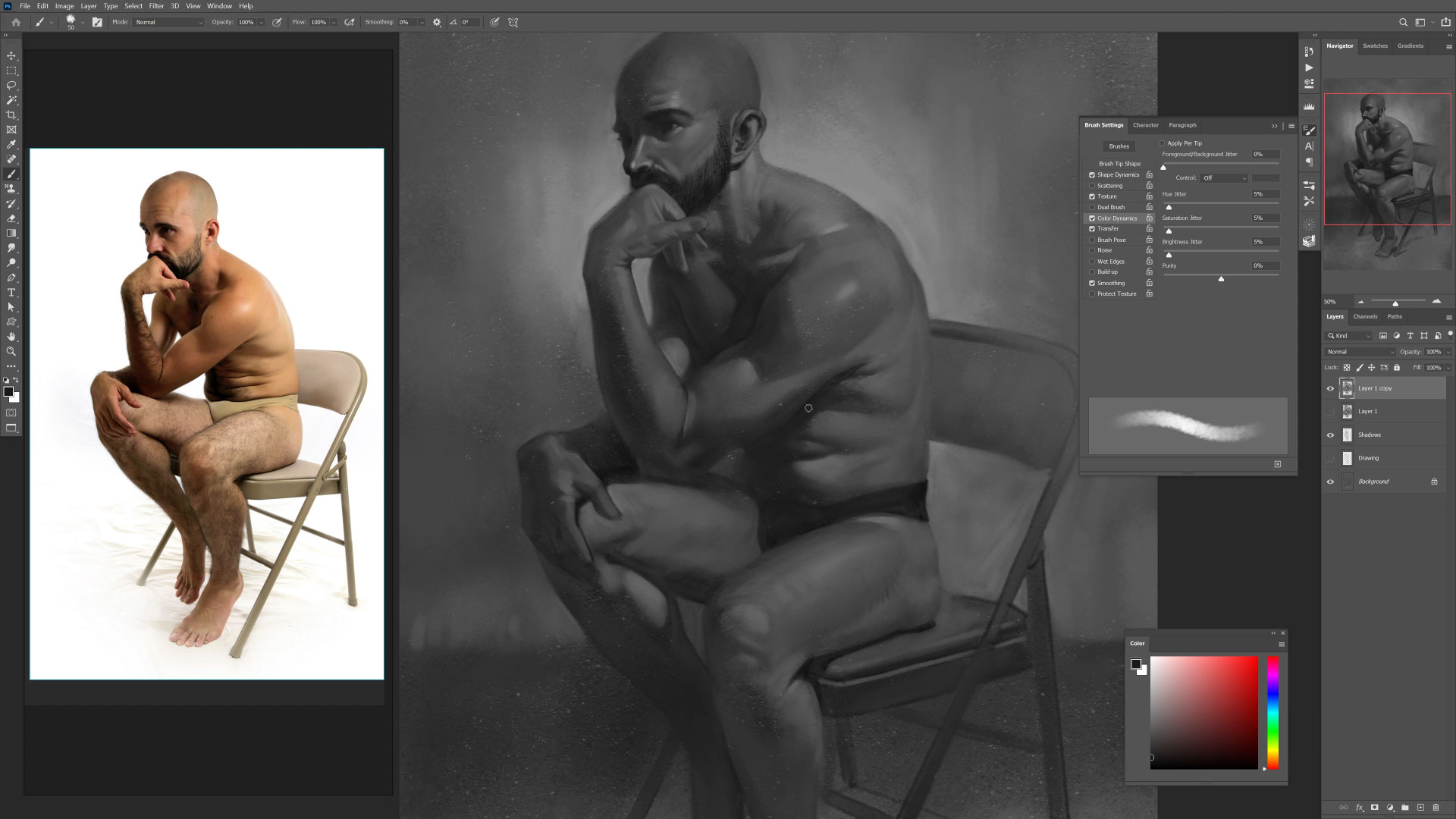Image resolution: width=1456 pixels, height=819 pixels.
Task: Enable airbrush-style build-up icon
Action: tap(350, 22)
